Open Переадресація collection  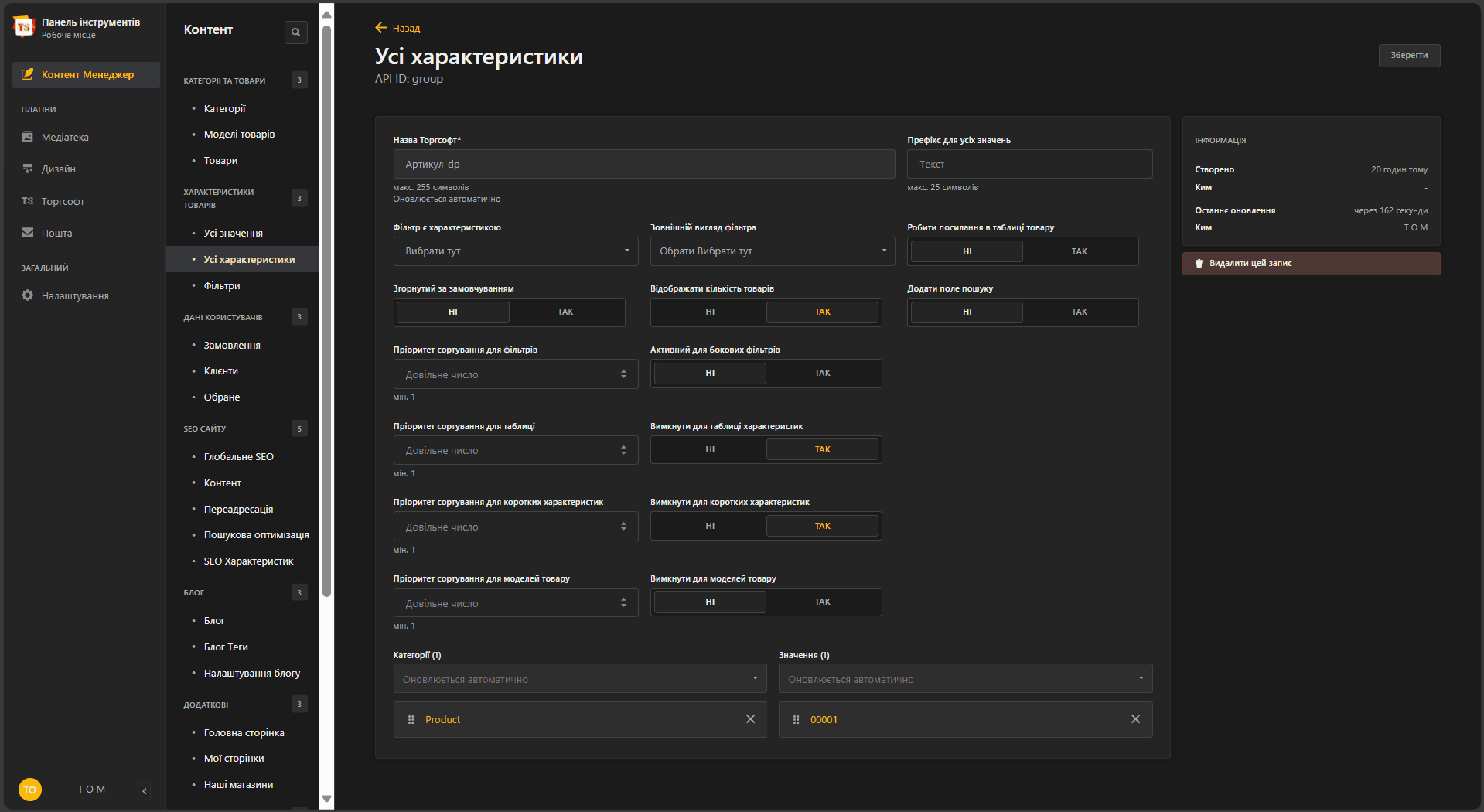pos(238,510)
